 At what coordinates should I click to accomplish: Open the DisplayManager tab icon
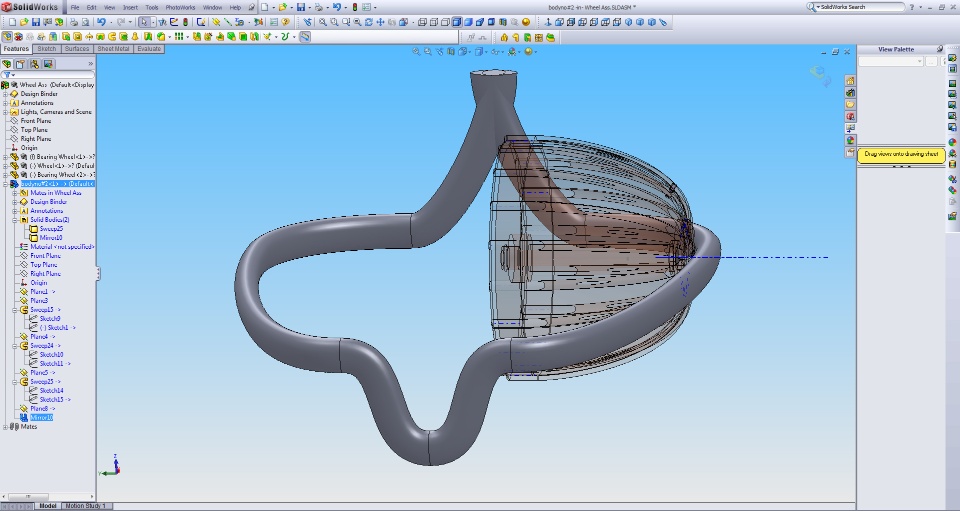[48, 64]
